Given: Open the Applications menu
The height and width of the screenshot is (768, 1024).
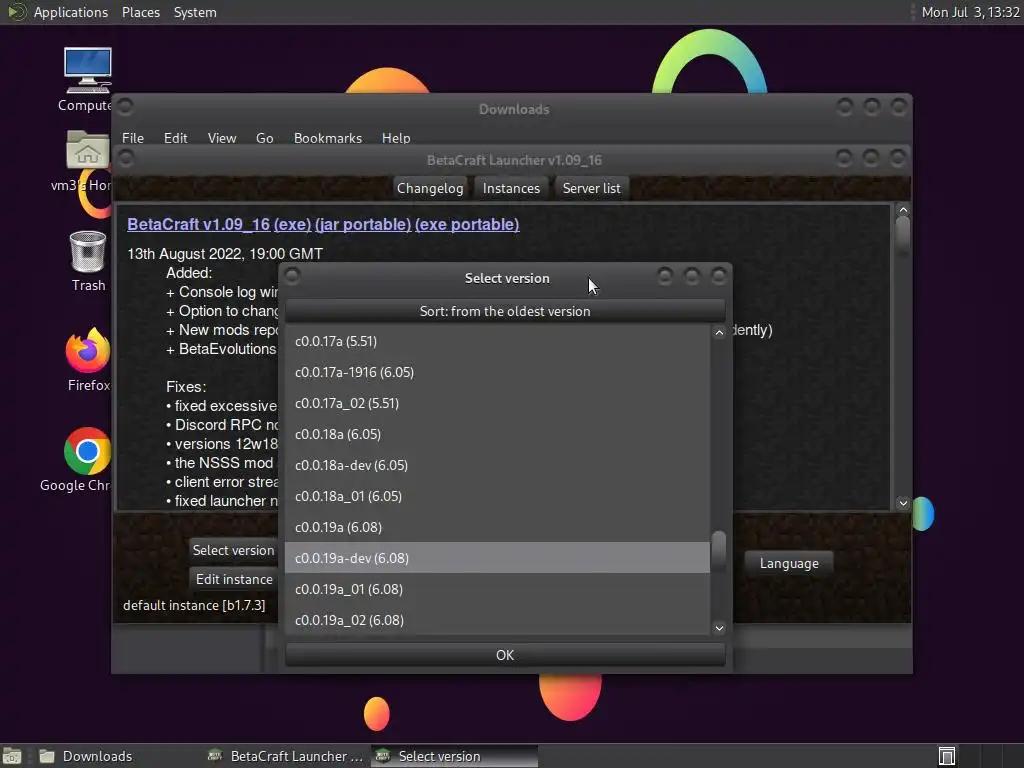Looking at the screenshot, I should [71, 12].
